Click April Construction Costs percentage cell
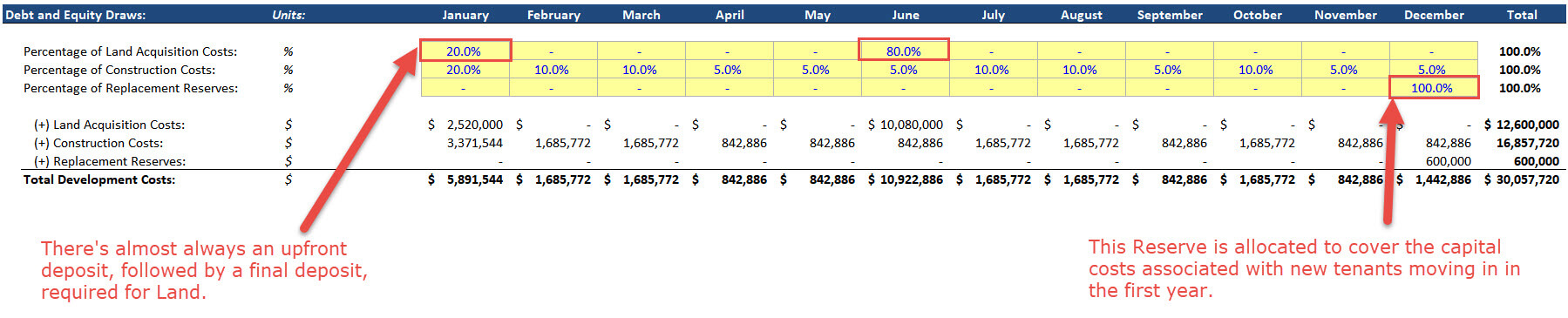Image resolution: width=1568 pixels, height=318 pixels. click(729, 70)
